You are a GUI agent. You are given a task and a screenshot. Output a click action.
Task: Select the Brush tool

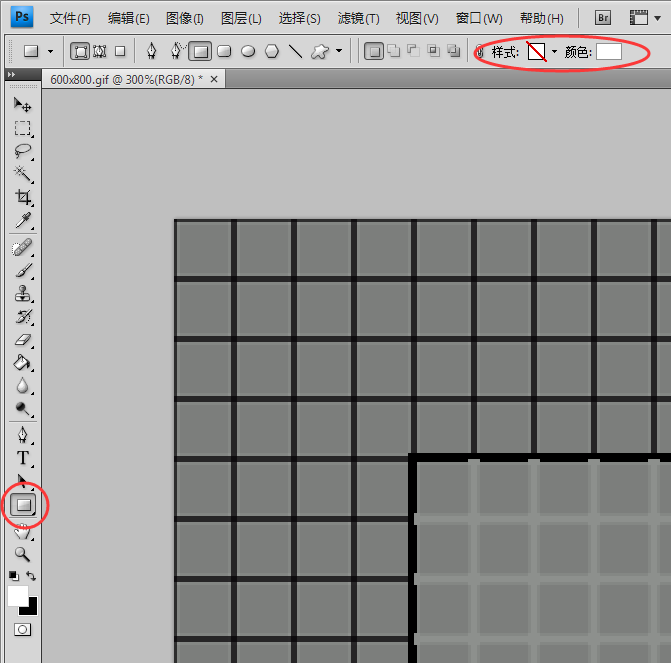22,271
